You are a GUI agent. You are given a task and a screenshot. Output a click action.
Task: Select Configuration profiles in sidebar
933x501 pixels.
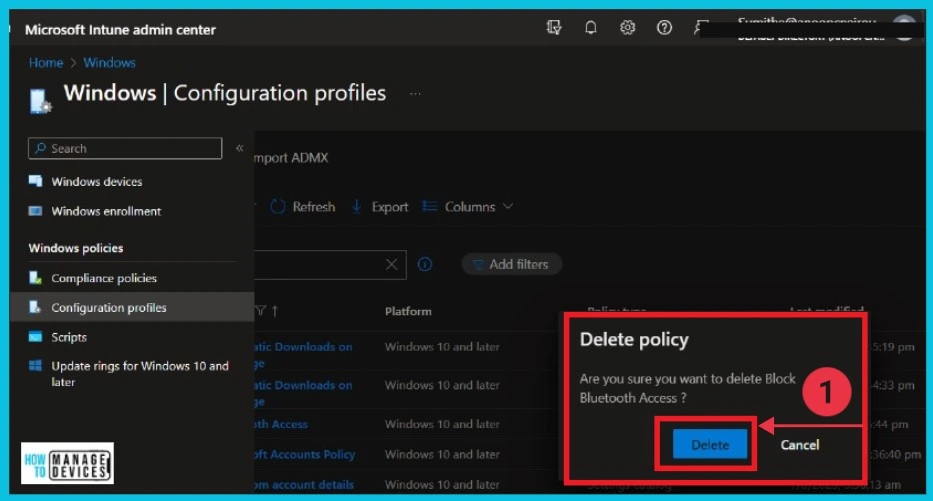(x=132, y=308)
